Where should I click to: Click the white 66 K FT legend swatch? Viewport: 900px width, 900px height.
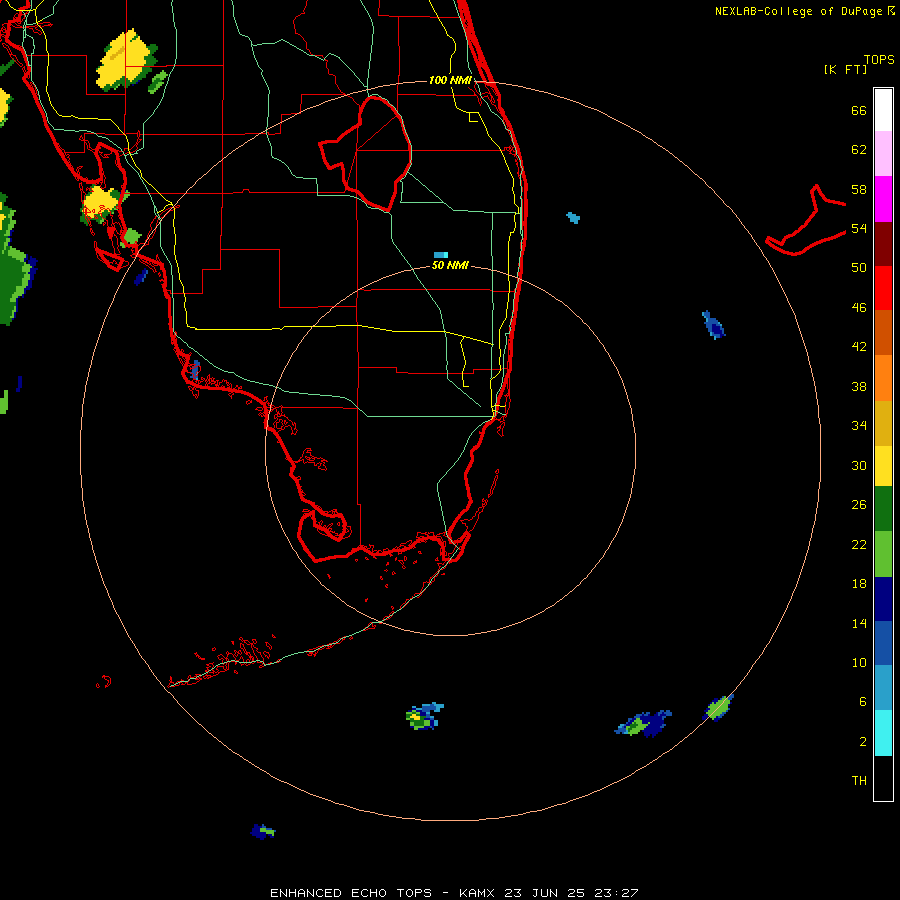883,110
